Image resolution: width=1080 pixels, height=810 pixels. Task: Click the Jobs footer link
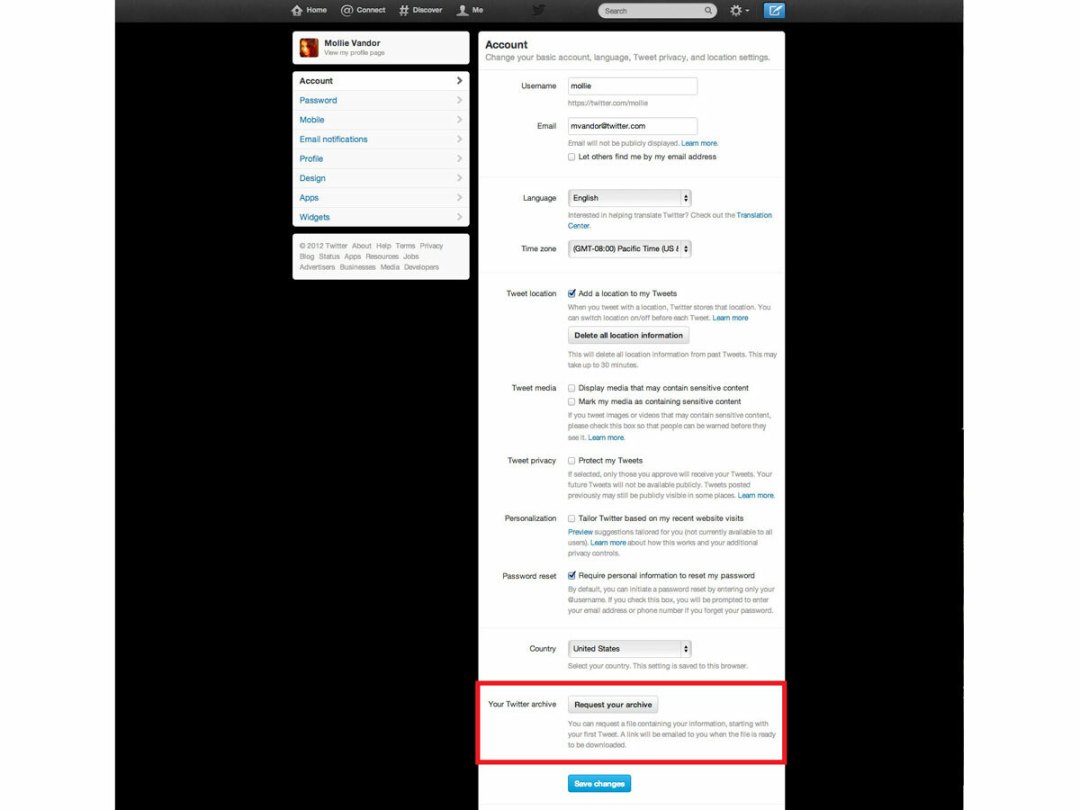pyautogui.click(x=411, y=256)
